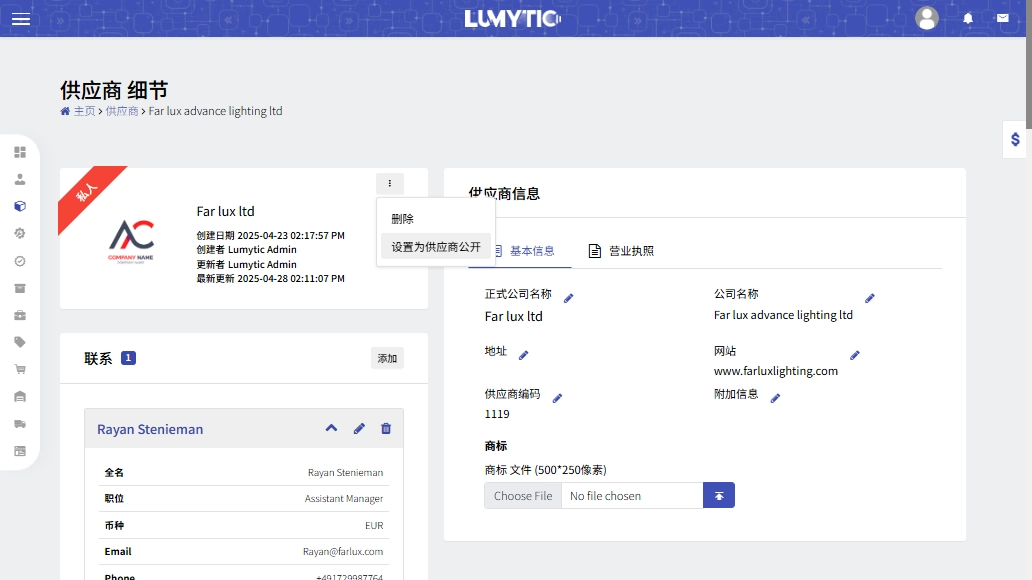
Task: Open the hamburger menu at top left
Action: 20,18
